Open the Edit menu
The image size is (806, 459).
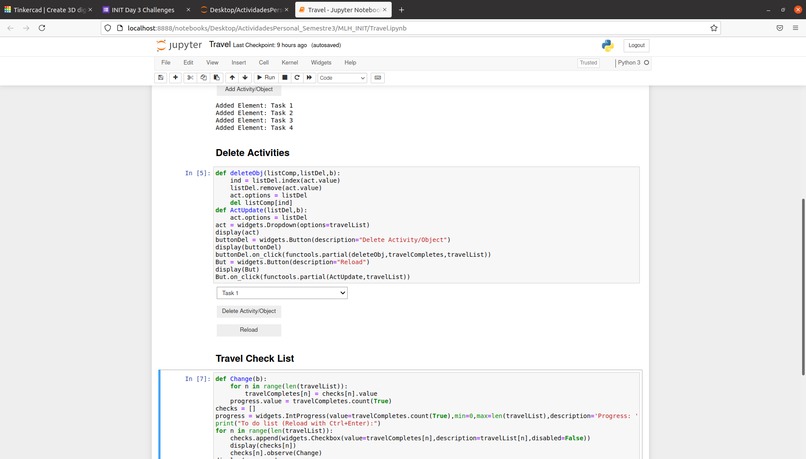188,63
